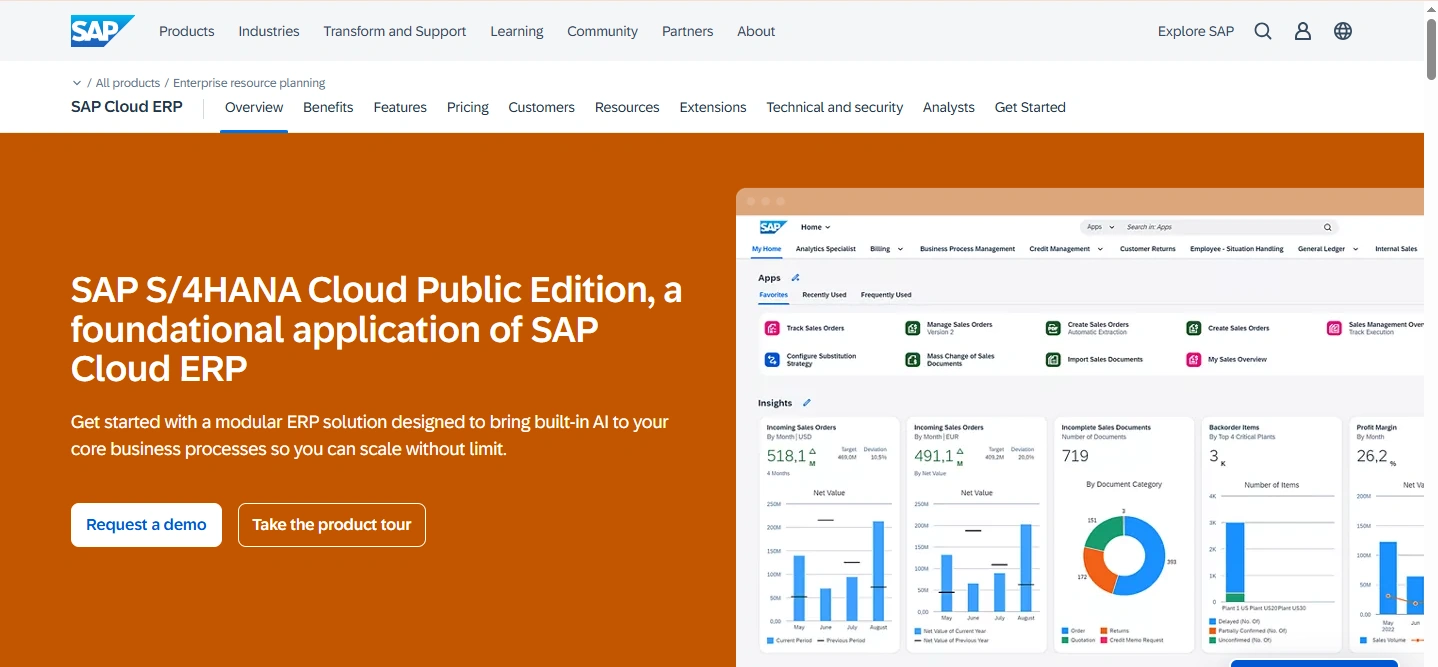Click the search icon in dashboard search box
1438x667 pixels.
click(x=1328, y=227)
